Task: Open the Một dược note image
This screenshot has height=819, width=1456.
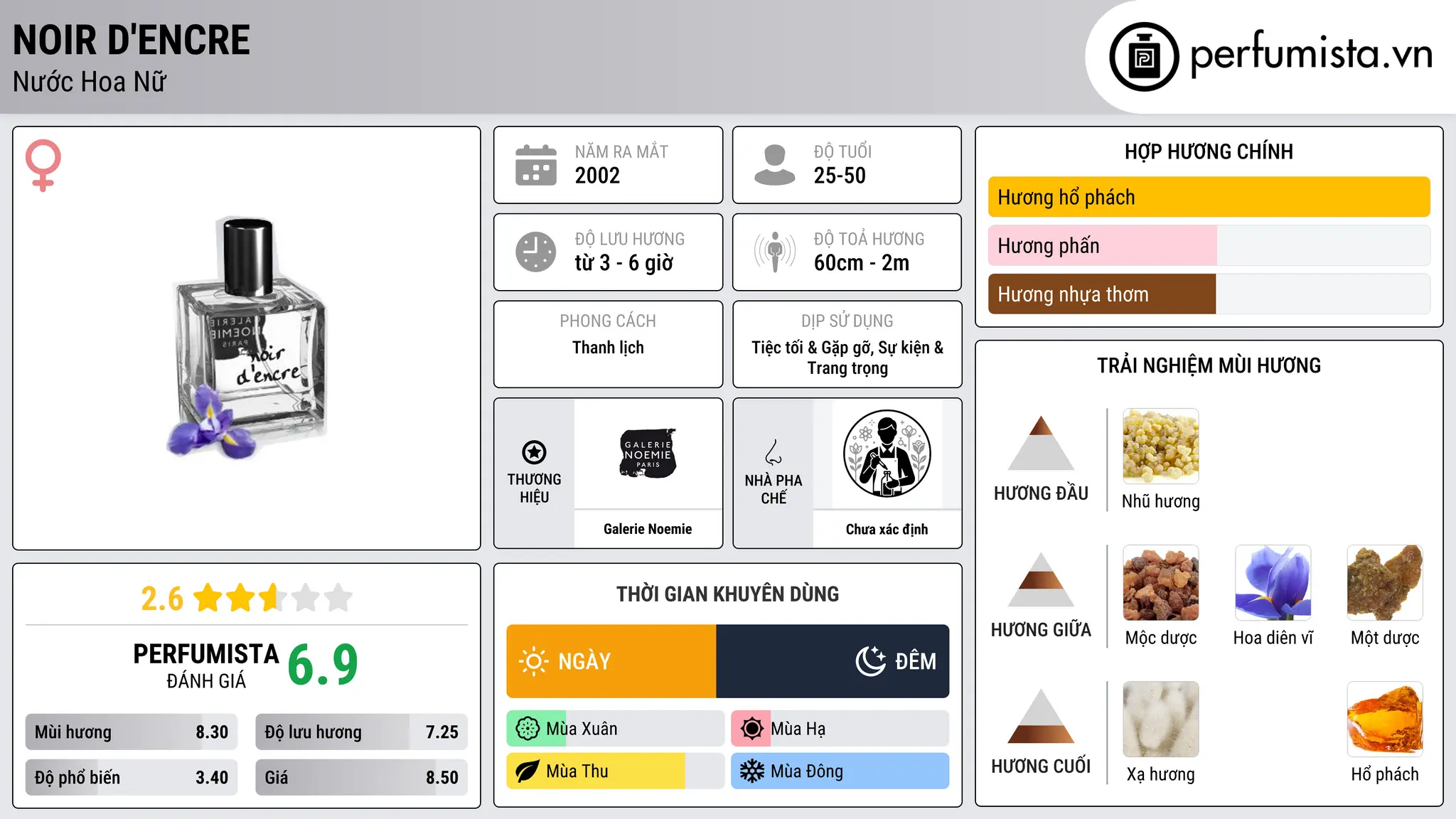Action: tap(1385, 583)
